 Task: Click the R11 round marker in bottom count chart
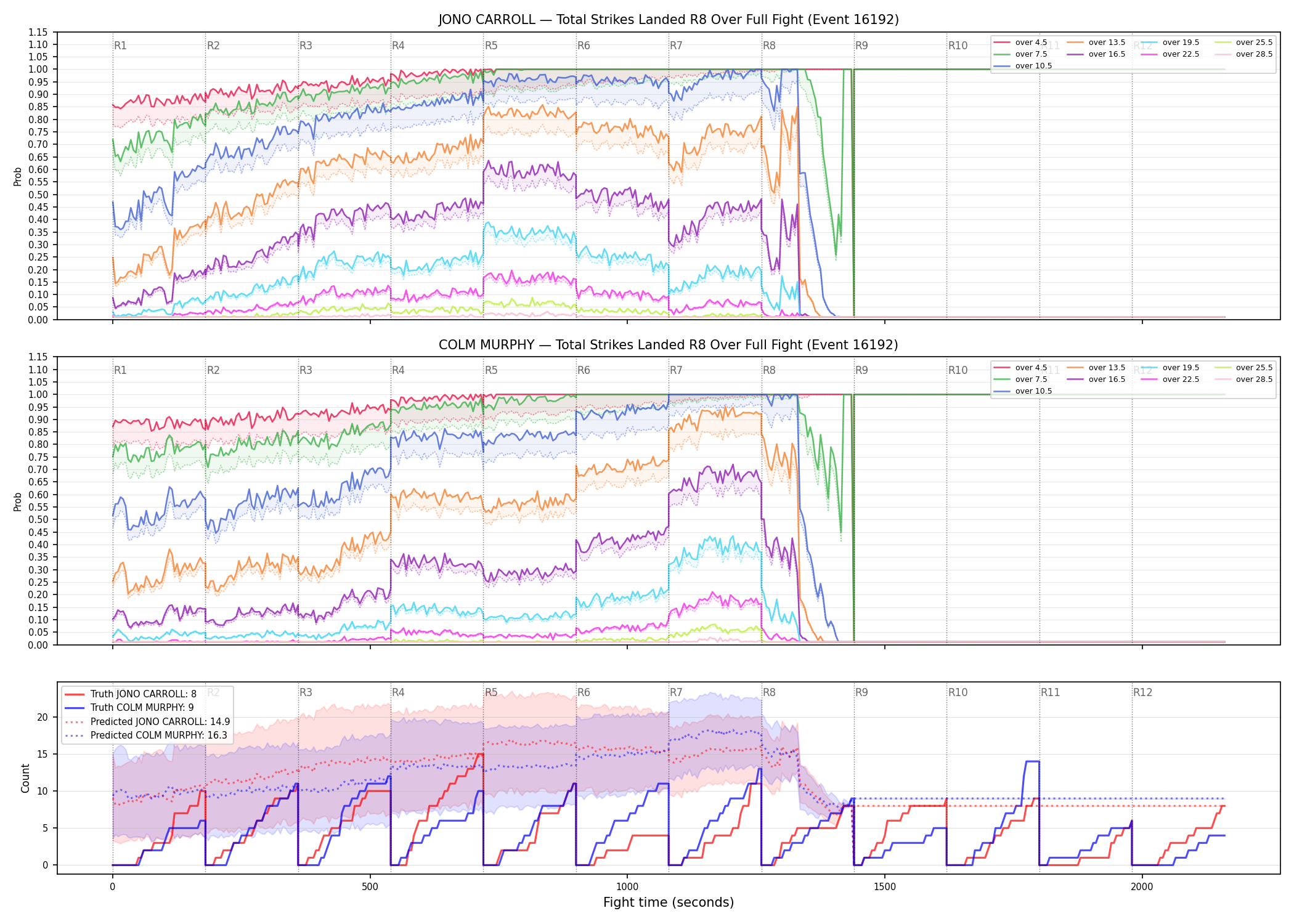click(1051, 692)
